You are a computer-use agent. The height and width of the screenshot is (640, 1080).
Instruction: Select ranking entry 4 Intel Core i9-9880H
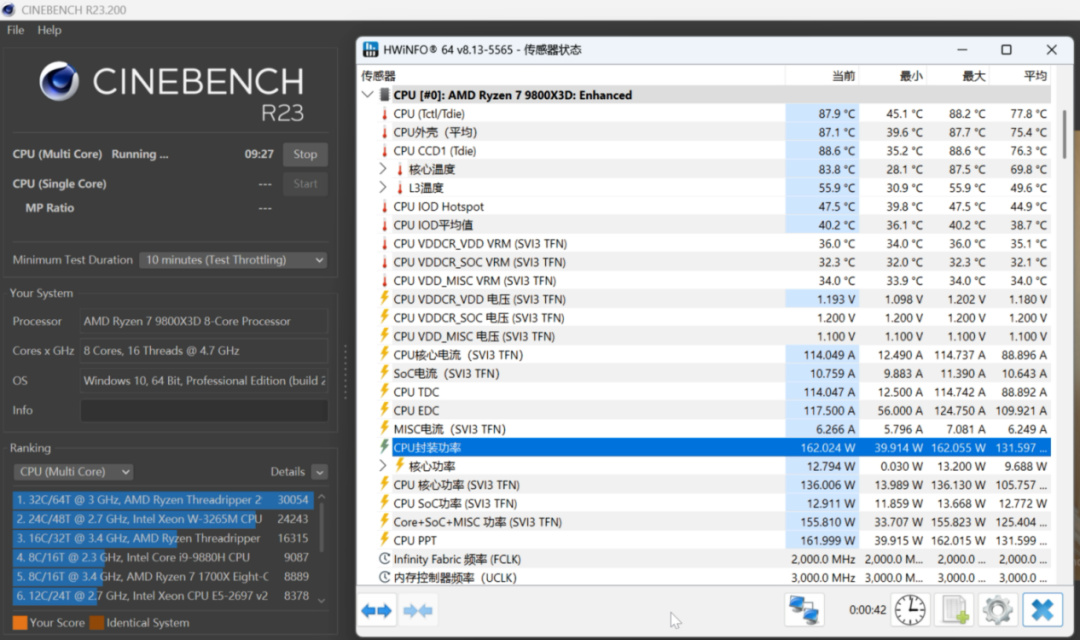(x=163, y=557)
